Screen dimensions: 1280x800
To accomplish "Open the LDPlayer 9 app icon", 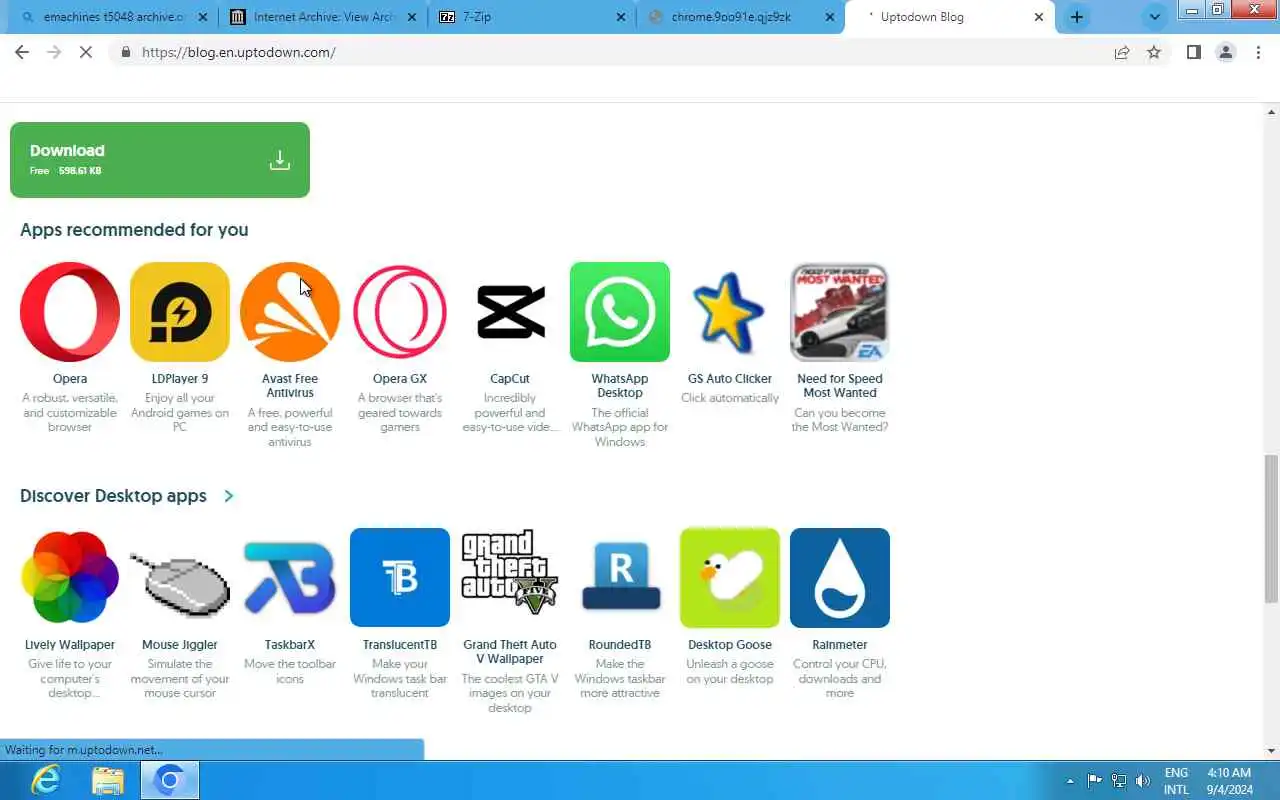I will pyautogui.click(x=180, y=312).
